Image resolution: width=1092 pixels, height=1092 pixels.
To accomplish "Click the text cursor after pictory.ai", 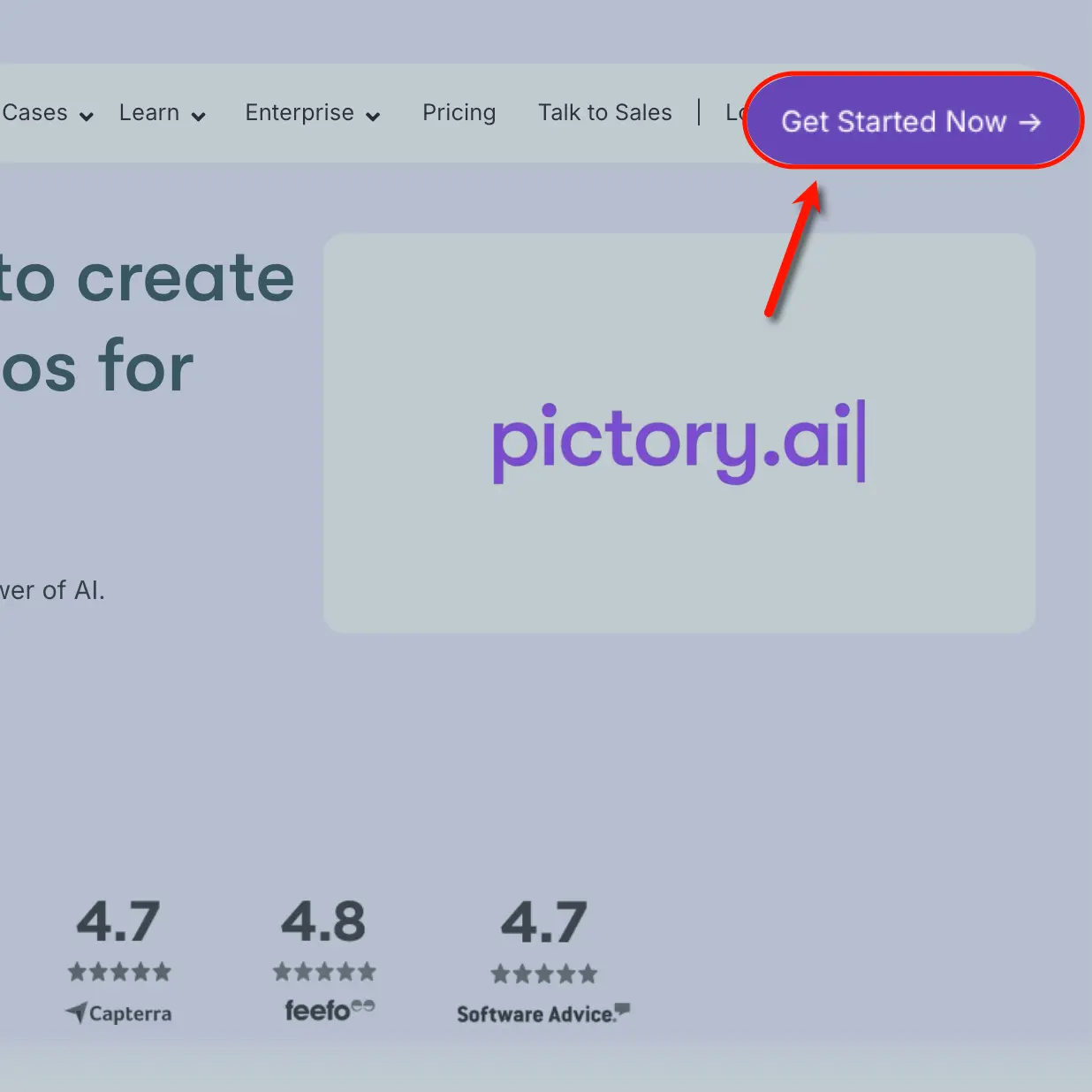I will click(861, 442).
